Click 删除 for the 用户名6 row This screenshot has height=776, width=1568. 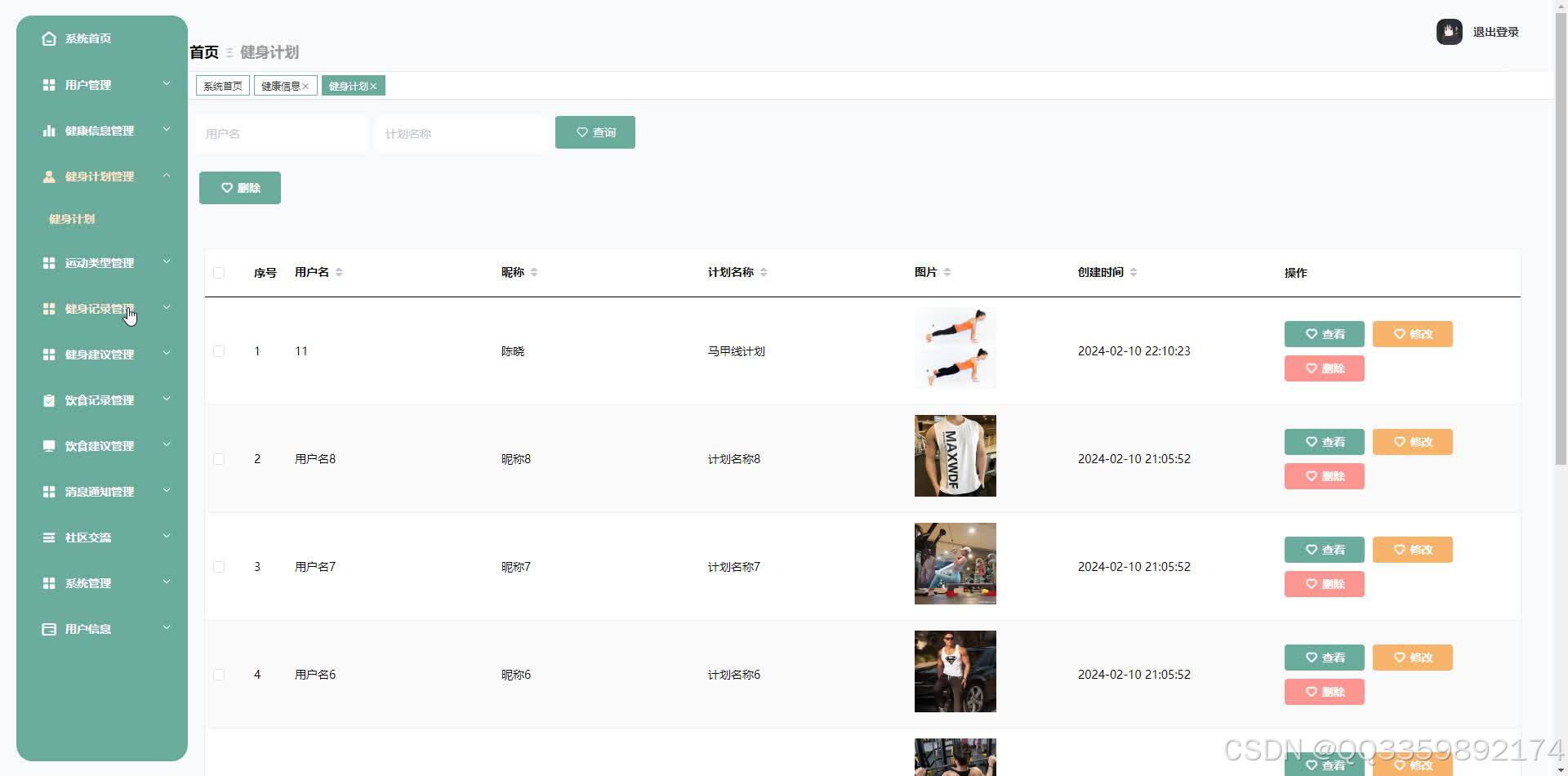[x=1325, y=692]
